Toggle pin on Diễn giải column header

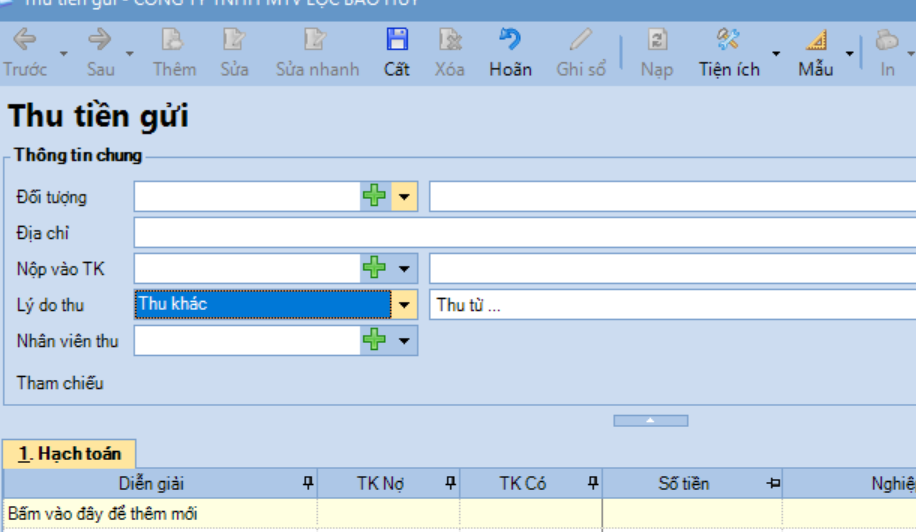pyautogui.click(x=308, y=484)
